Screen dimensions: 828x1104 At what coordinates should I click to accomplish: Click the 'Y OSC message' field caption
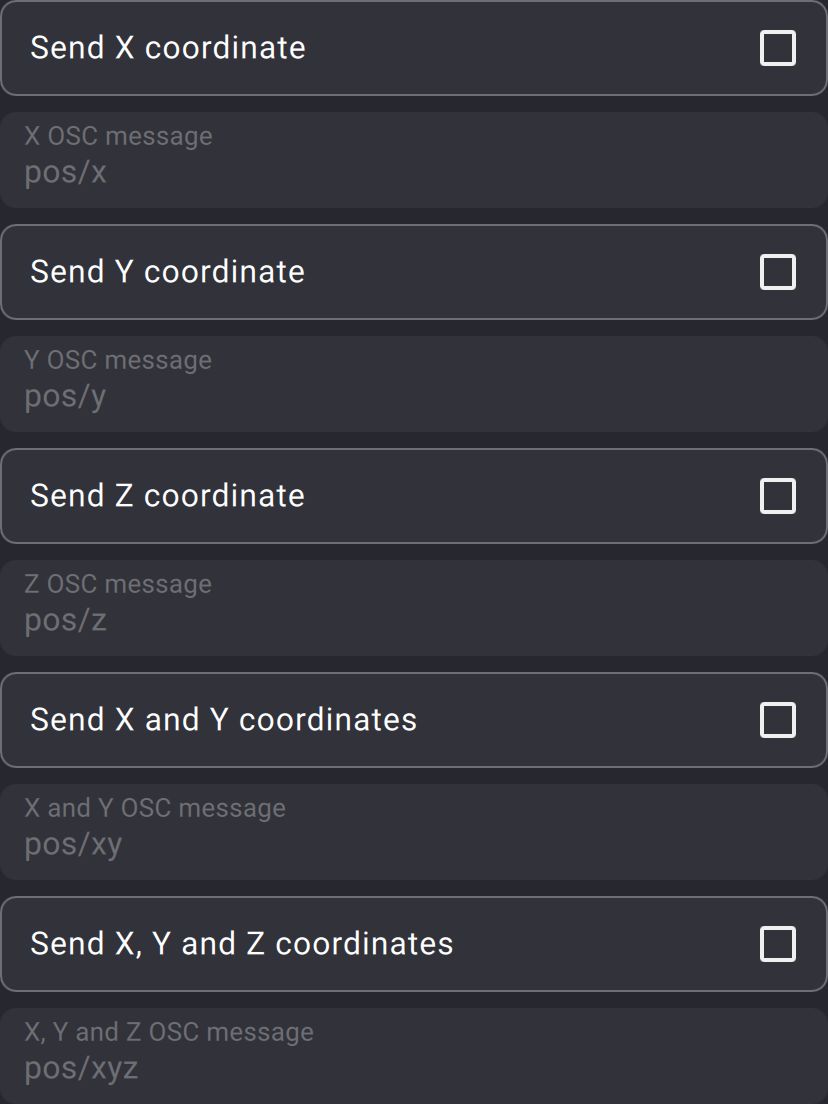click(x=119, y=360)
